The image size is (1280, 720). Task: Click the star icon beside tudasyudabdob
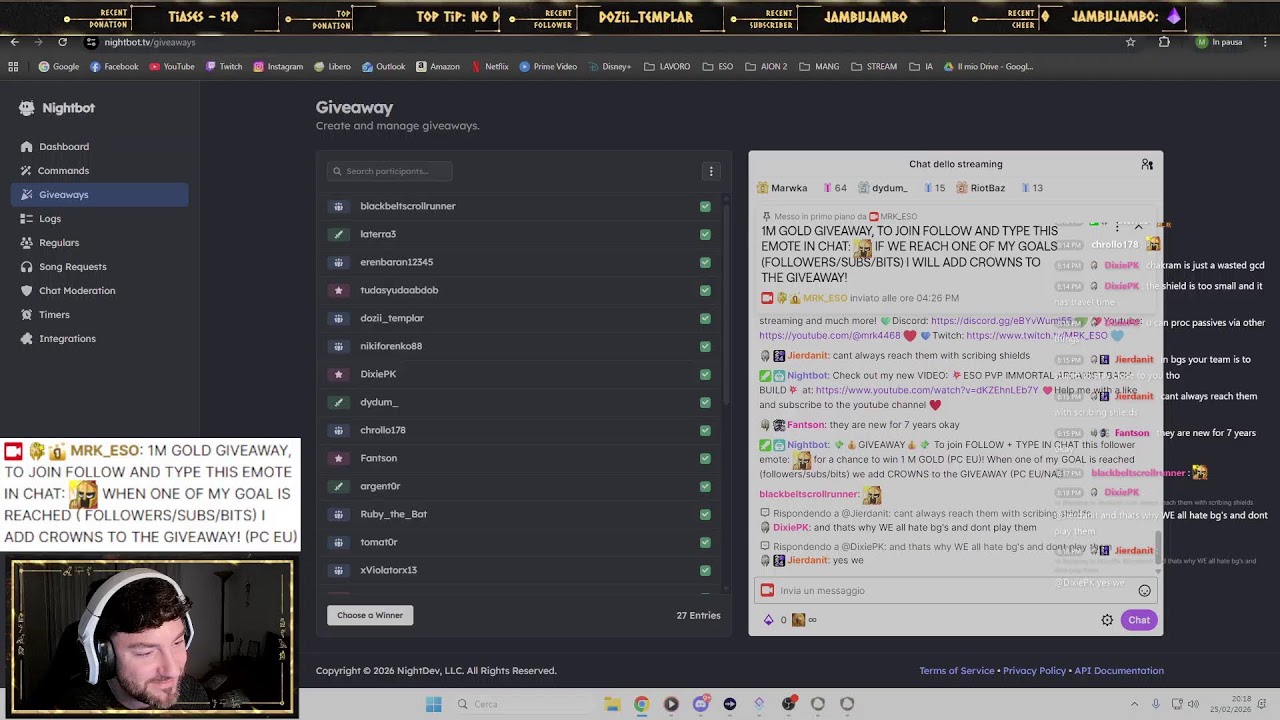[338, 290]
